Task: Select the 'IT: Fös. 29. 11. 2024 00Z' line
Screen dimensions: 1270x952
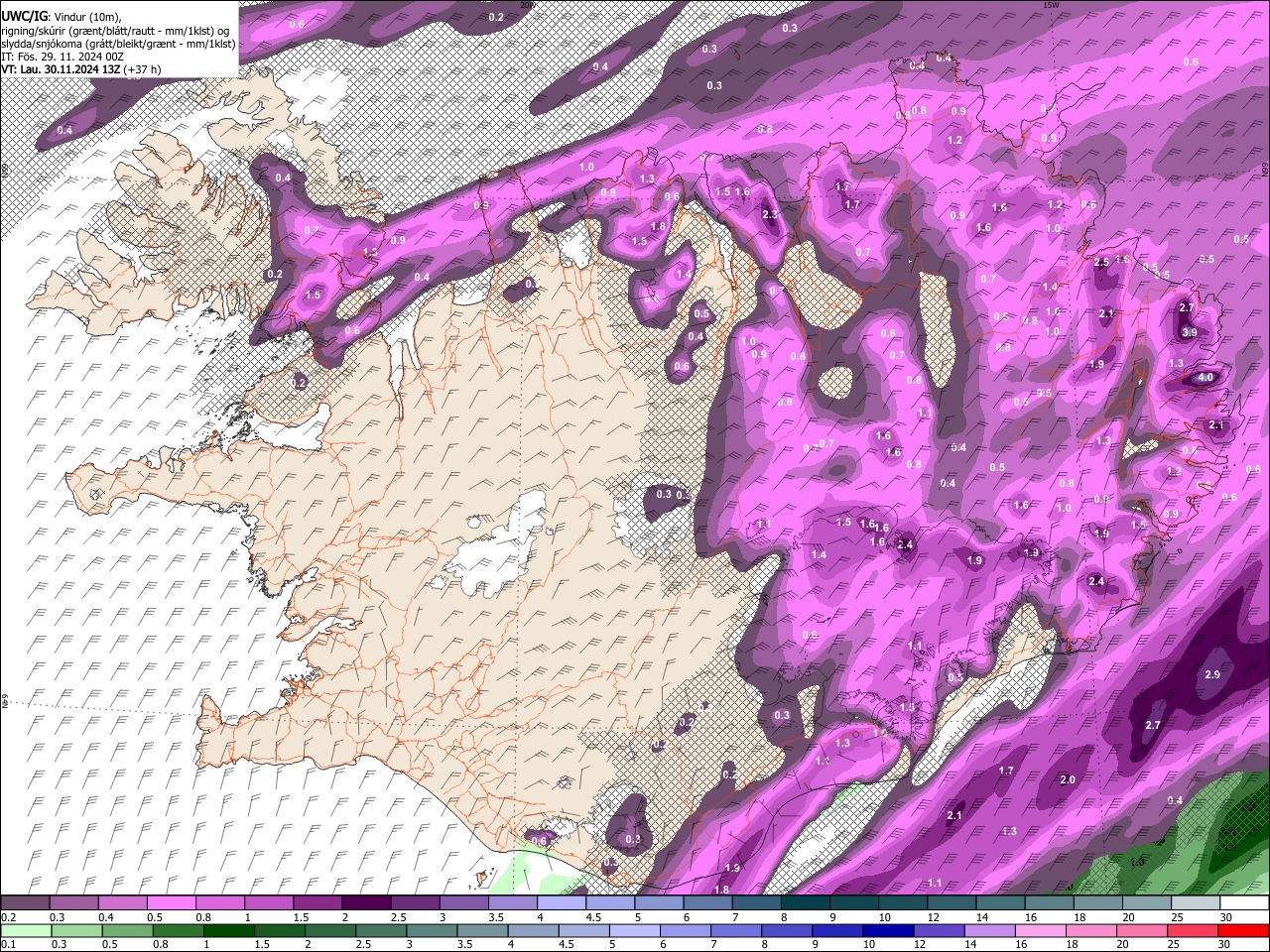Action: (63, 57)
